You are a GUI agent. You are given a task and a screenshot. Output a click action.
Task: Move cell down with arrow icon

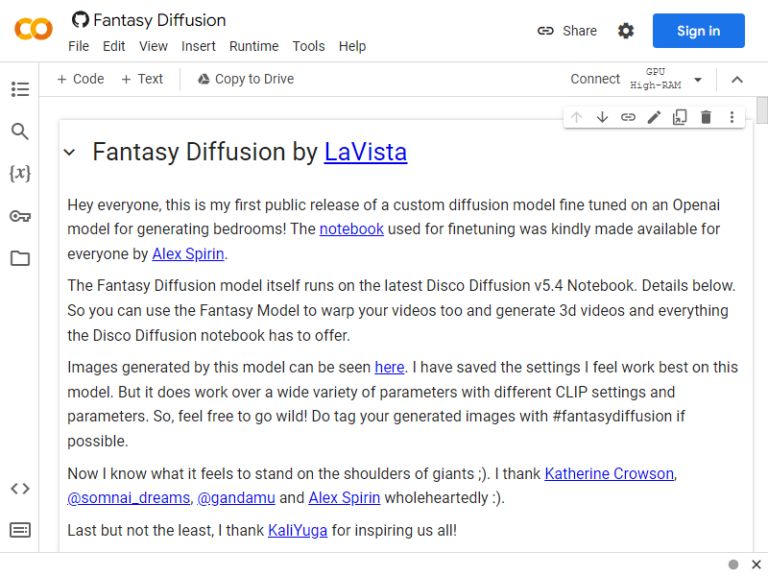click(x=602, y=117)
